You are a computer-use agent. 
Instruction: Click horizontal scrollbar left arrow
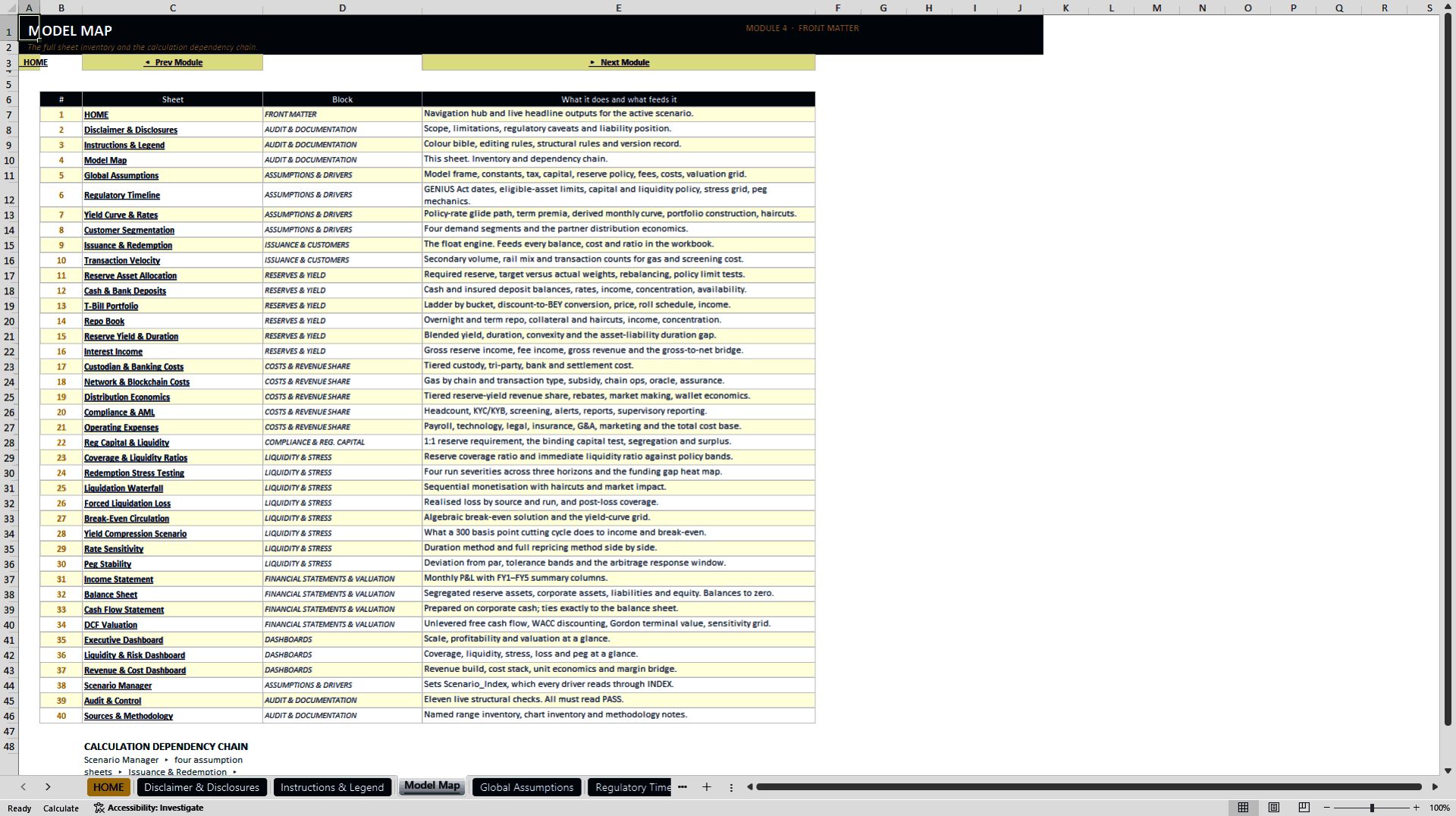coord(749,787)
